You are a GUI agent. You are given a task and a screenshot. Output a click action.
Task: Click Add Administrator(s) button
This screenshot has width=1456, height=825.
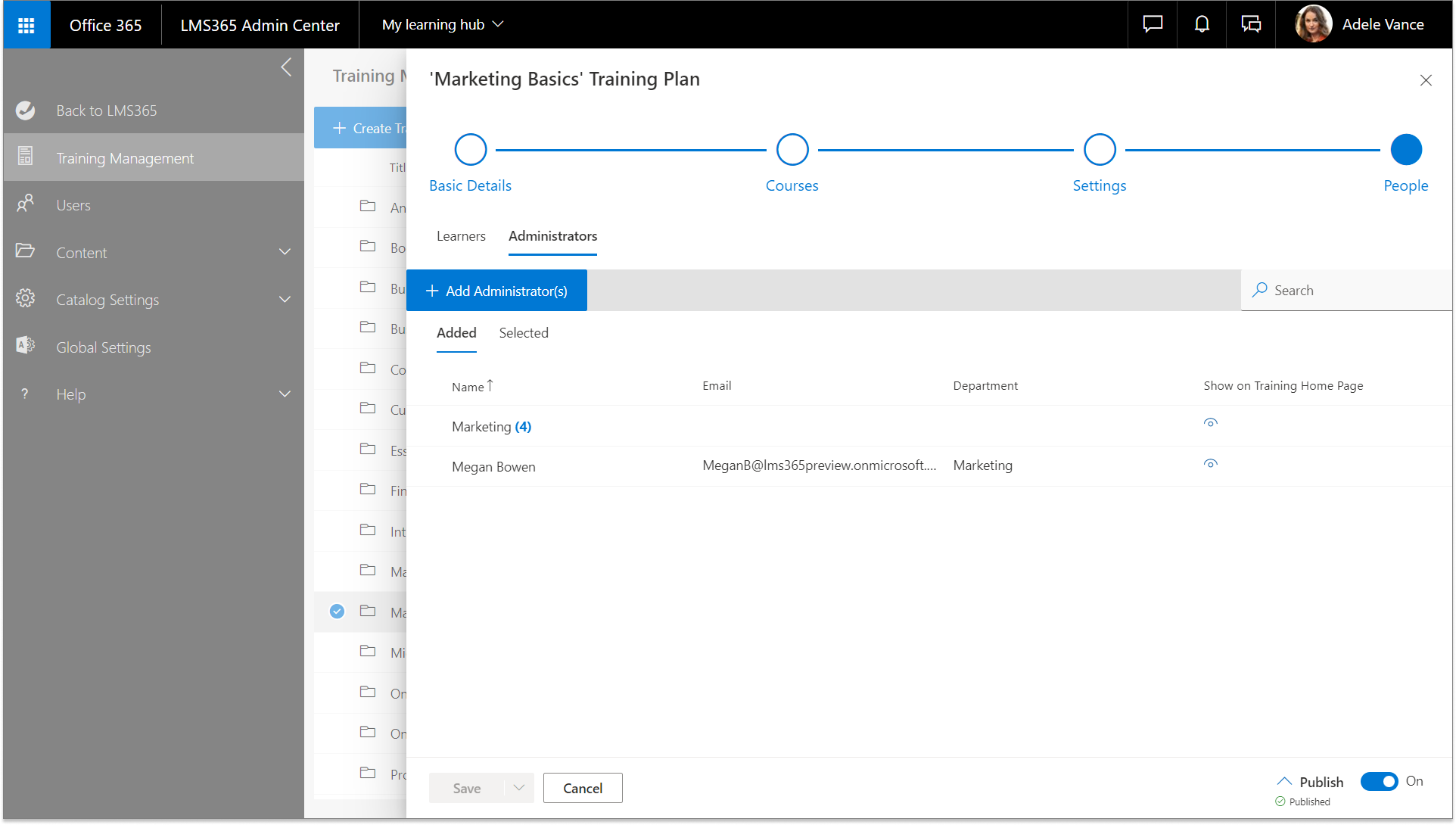coord(496,291)
